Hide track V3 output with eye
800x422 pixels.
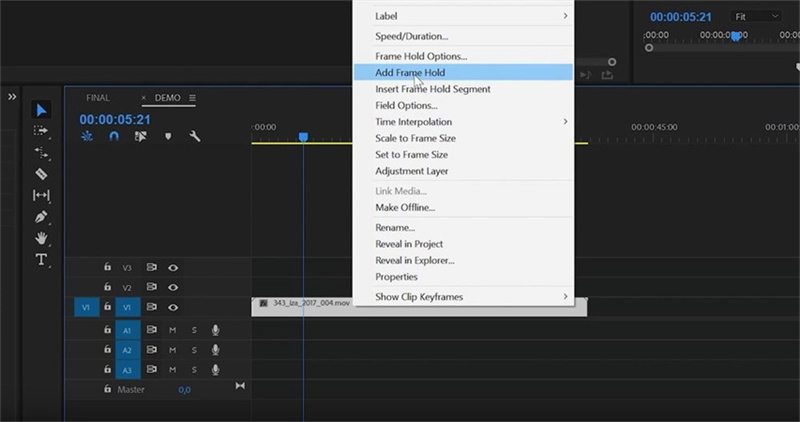[x=173, y=267]
